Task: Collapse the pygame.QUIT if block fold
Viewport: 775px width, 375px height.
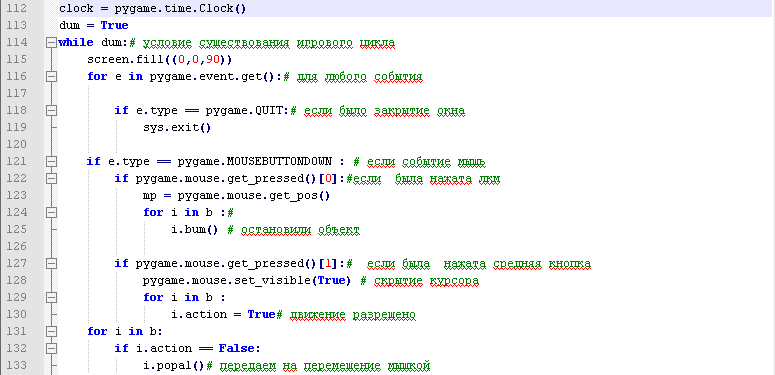Action: pyautogui.click(x=50, y=111)
